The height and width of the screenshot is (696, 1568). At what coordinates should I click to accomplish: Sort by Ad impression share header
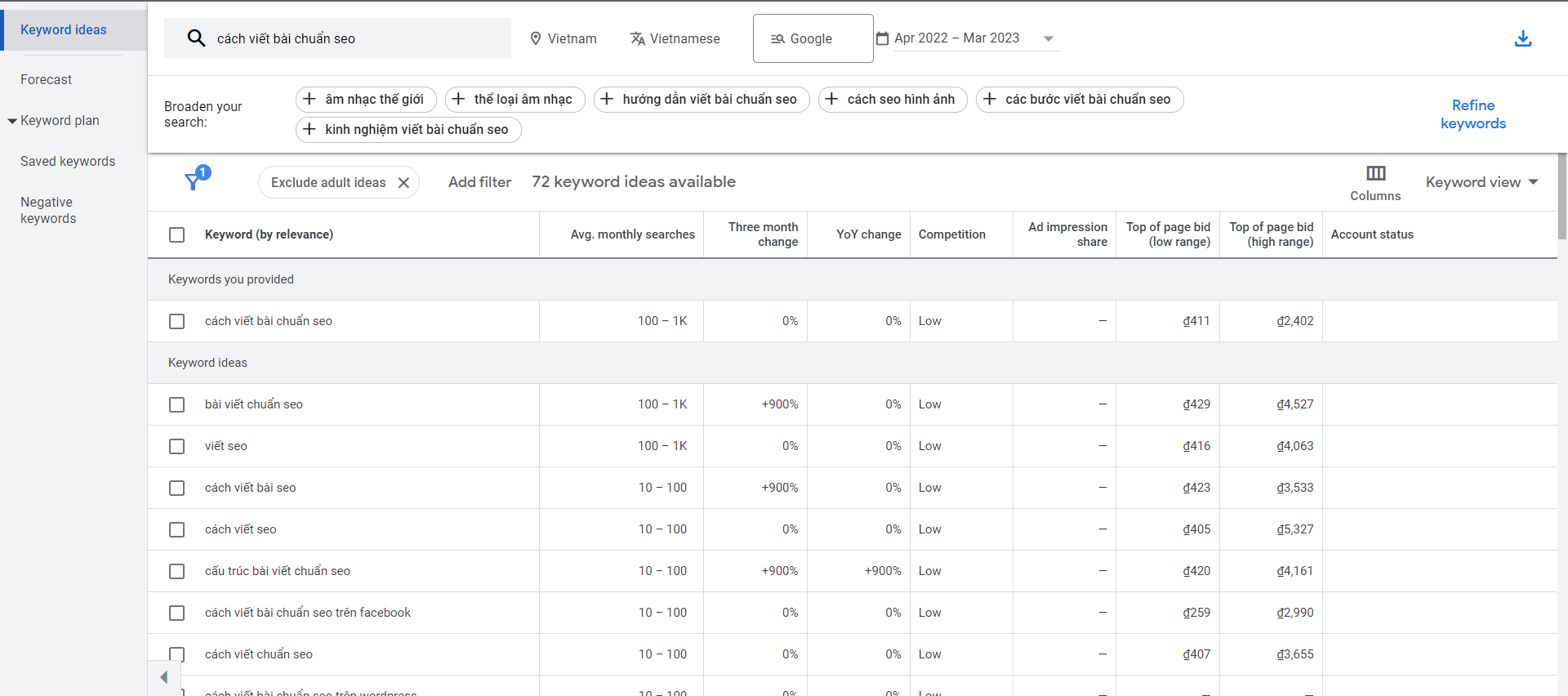point(1067,234)
